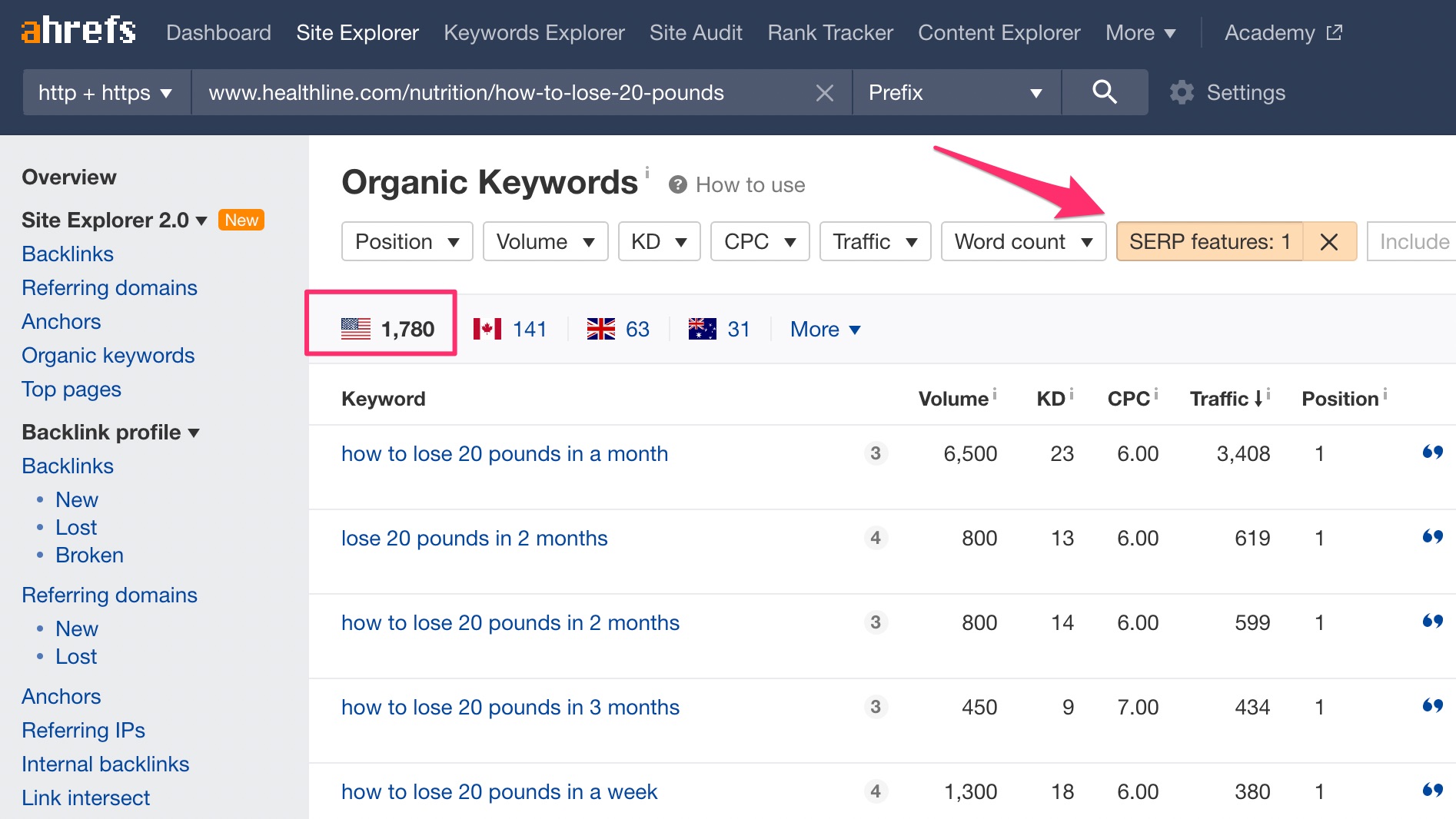This screenshot has height=819, width=1456.
Task: Open the Overview sidebar link
Action: pyautogui.click(x=69, y=177)
